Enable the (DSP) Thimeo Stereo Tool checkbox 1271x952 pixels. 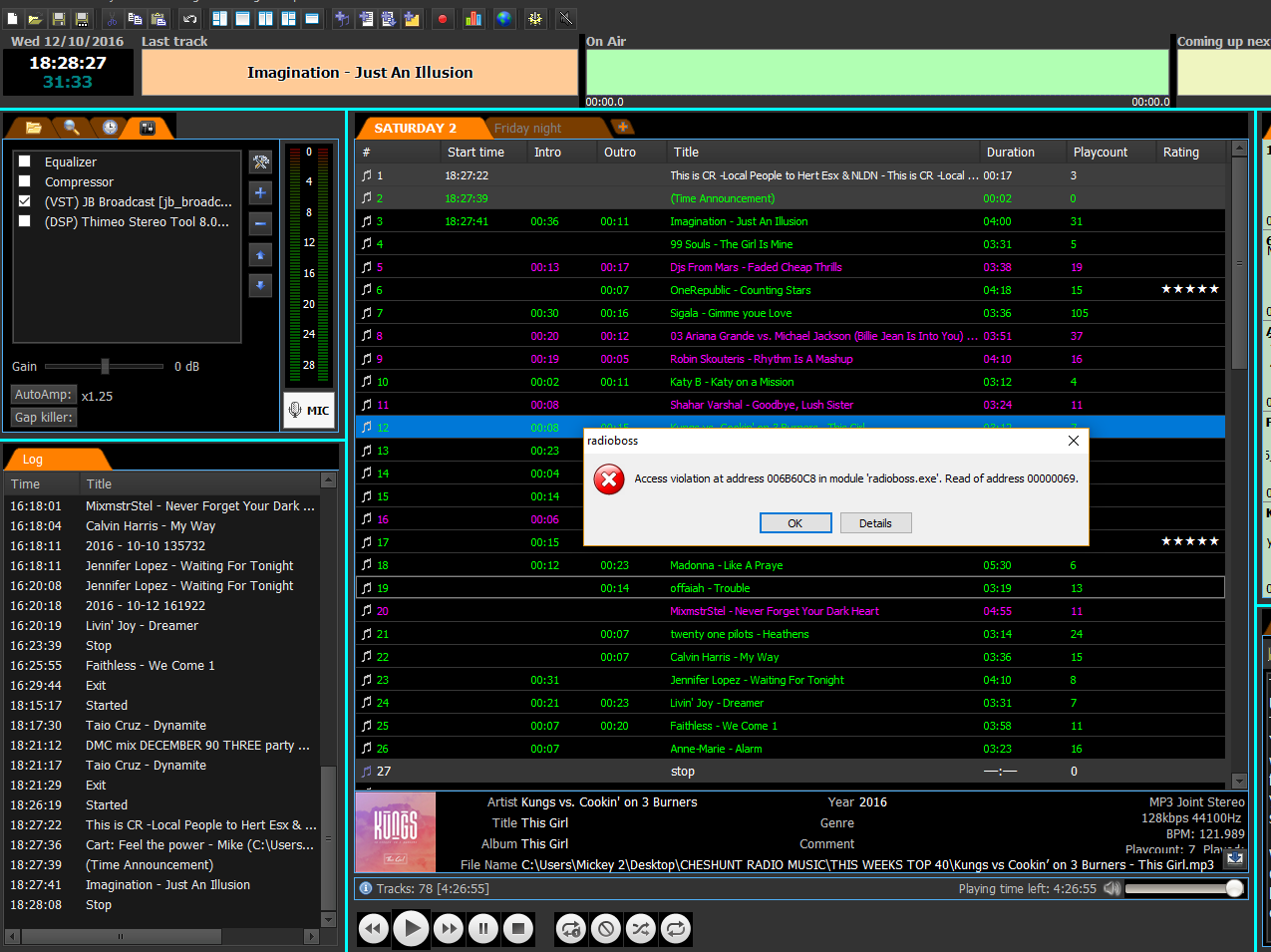pyautogui.click(x=25, y=221)
